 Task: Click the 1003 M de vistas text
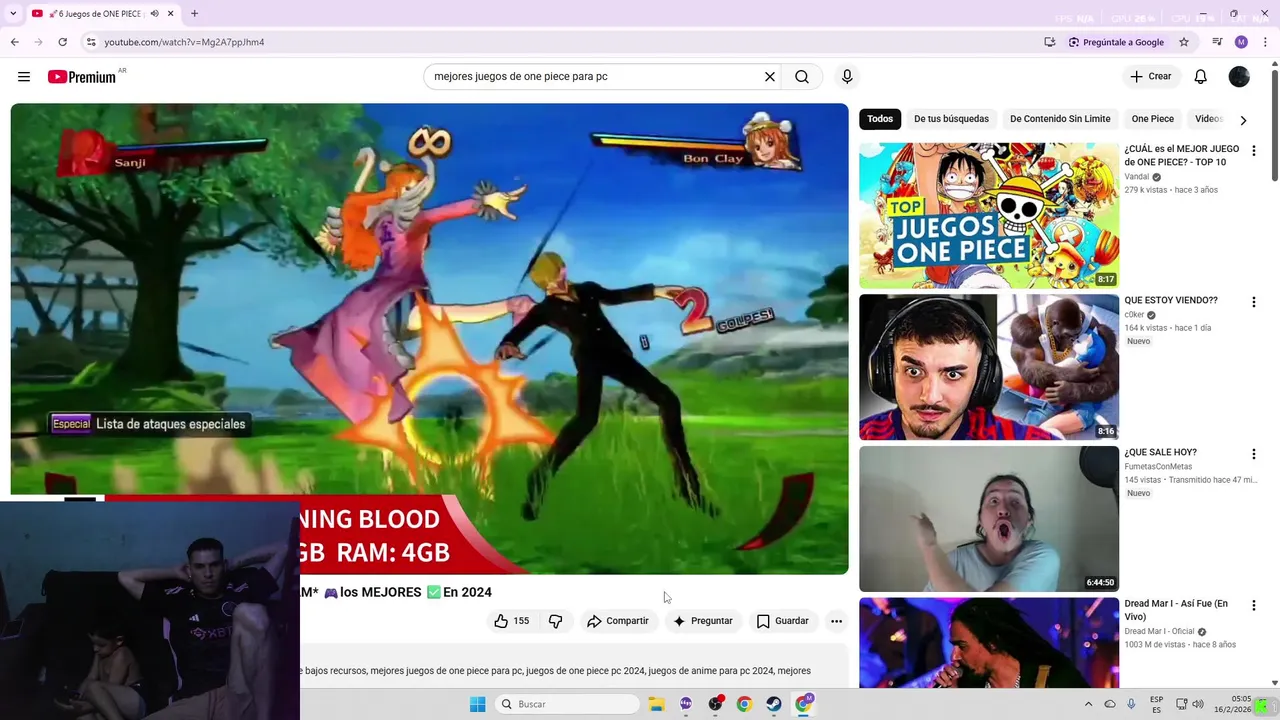[1155, 645]
